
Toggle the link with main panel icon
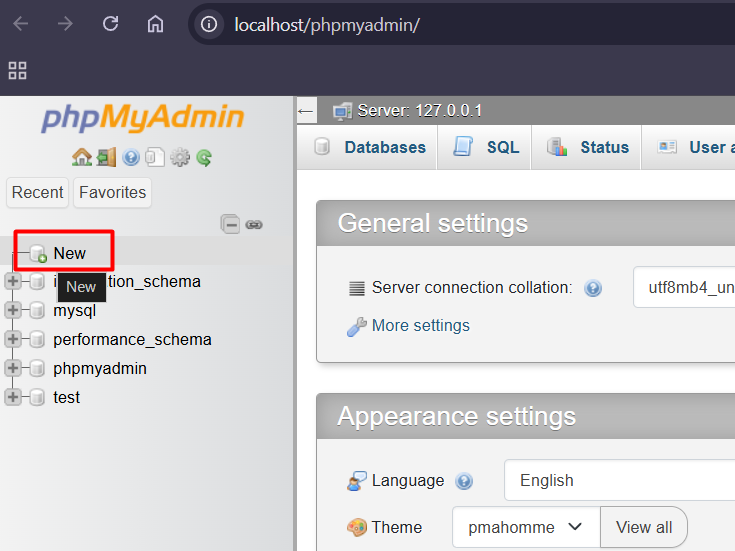coord(254,224)
